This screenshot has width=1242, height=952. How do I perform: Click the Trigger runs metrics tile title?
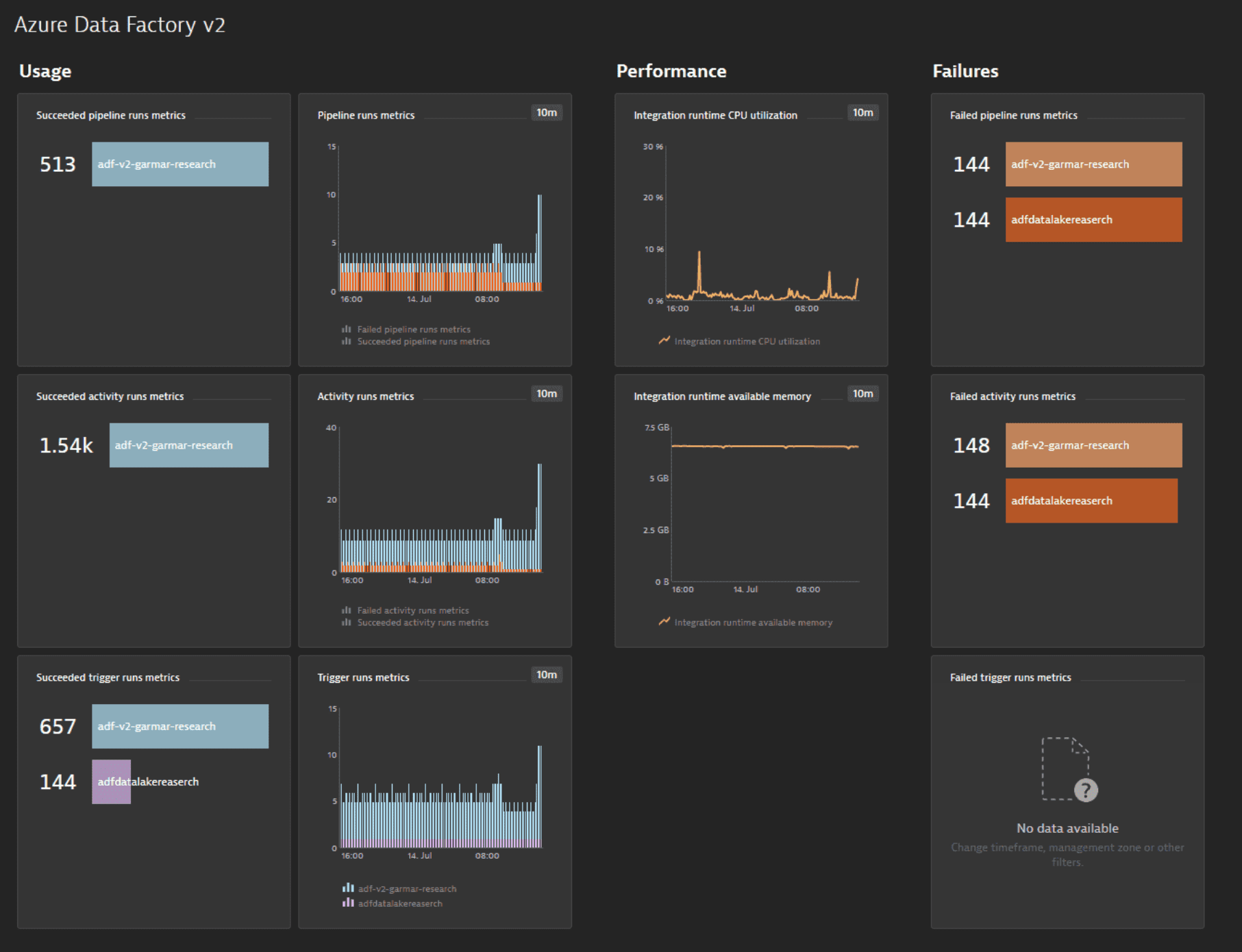pos(363,677)
